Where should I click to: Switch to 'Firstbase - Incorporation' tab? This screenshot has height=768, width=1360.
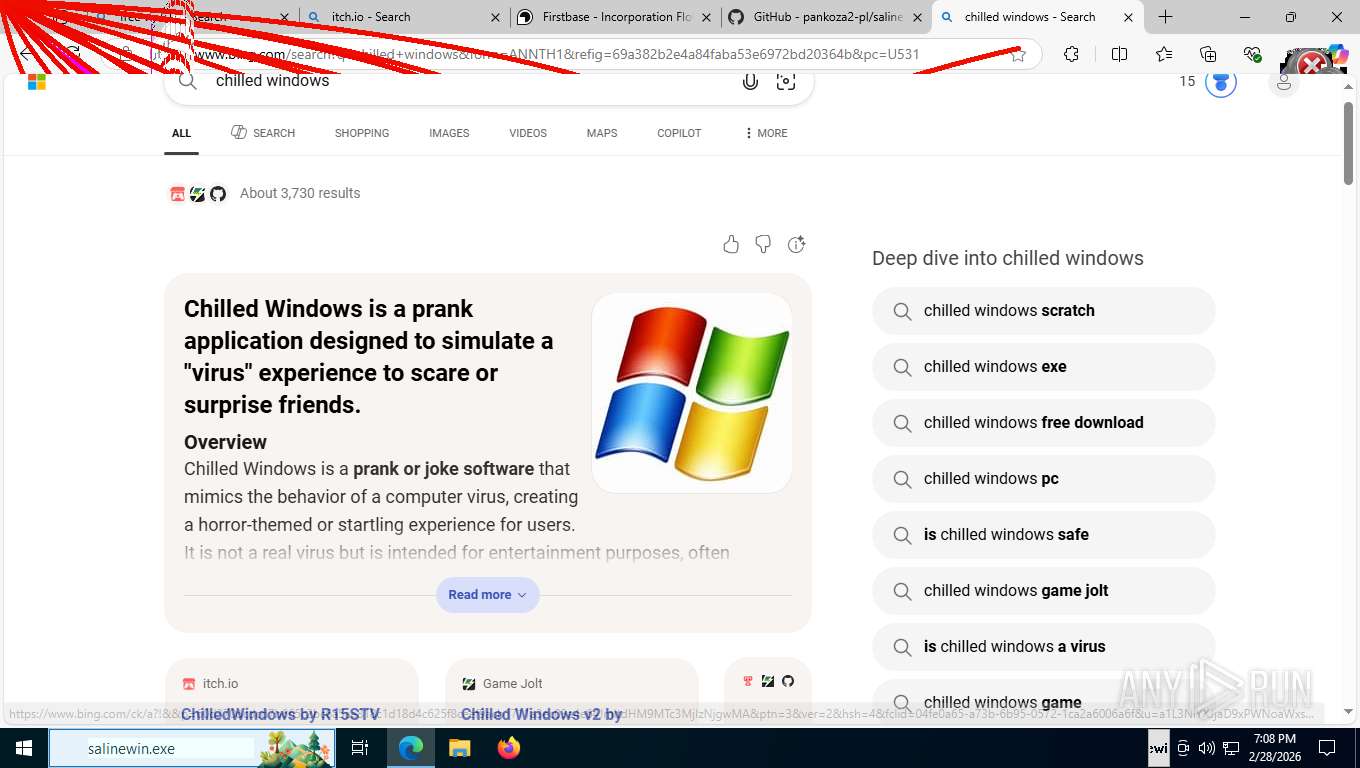(614, 17)
